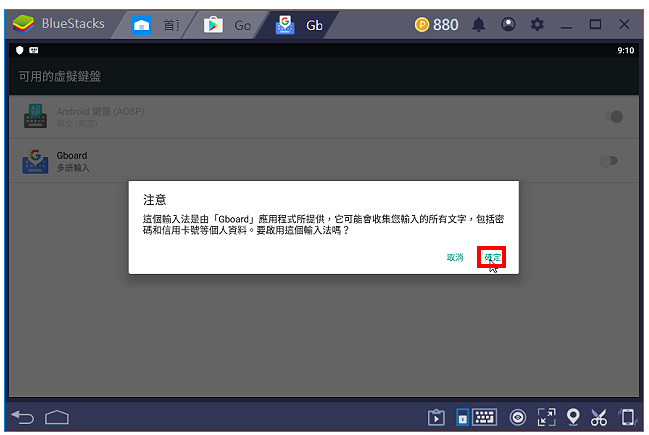Maximize the BlueStacks window

pyautogui.click(x=595, y=24)
